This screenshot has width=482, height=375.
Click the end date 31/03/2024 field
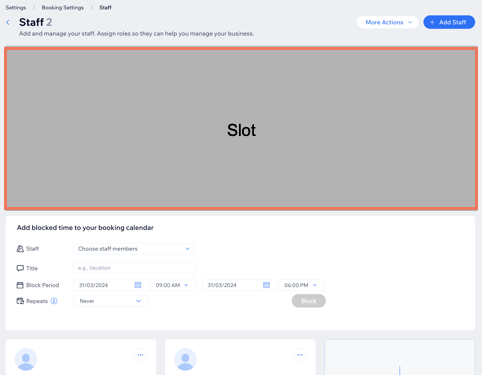[239, 285]
